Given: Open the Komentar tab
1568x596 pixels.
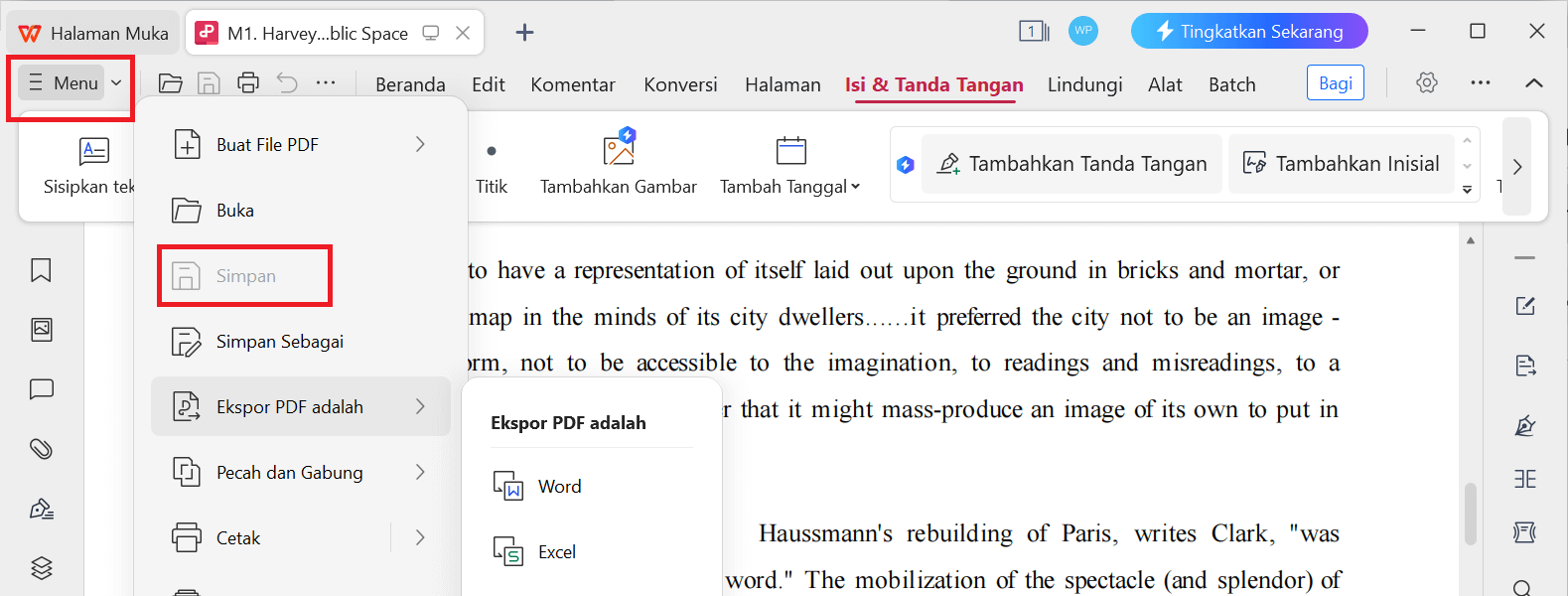Looking at the screenshot, I should click(x=573, y=84).
